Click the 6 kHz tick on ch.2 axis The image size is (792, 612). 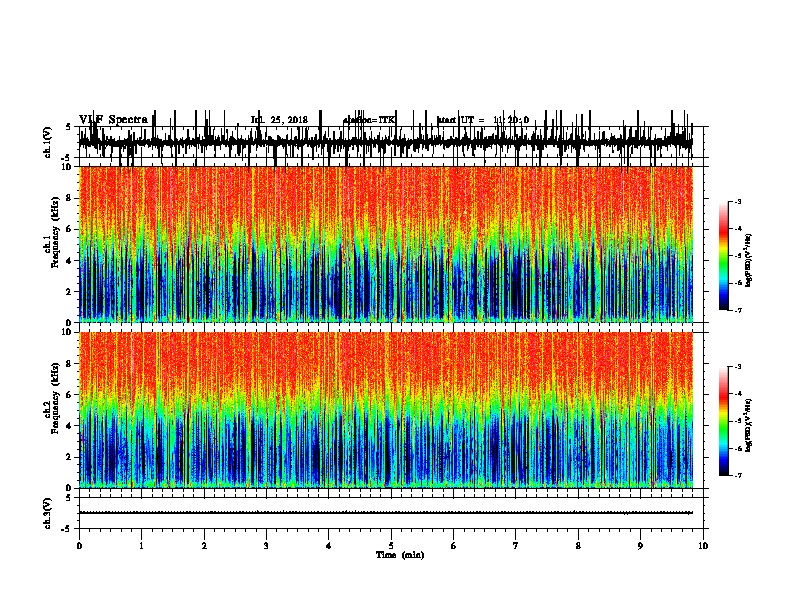point(69,395)
